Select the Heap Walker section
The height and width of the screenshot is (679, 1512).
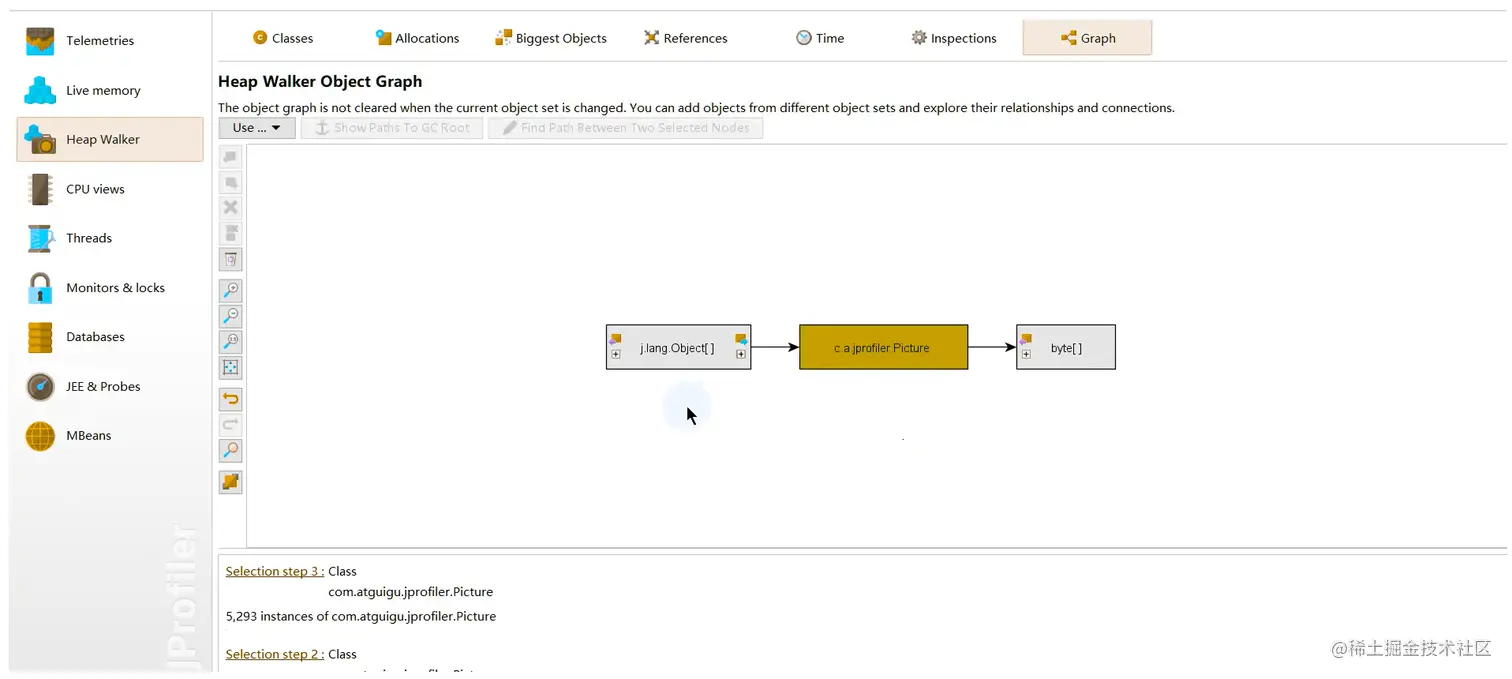pyautogui.click(x=110, y=139)
